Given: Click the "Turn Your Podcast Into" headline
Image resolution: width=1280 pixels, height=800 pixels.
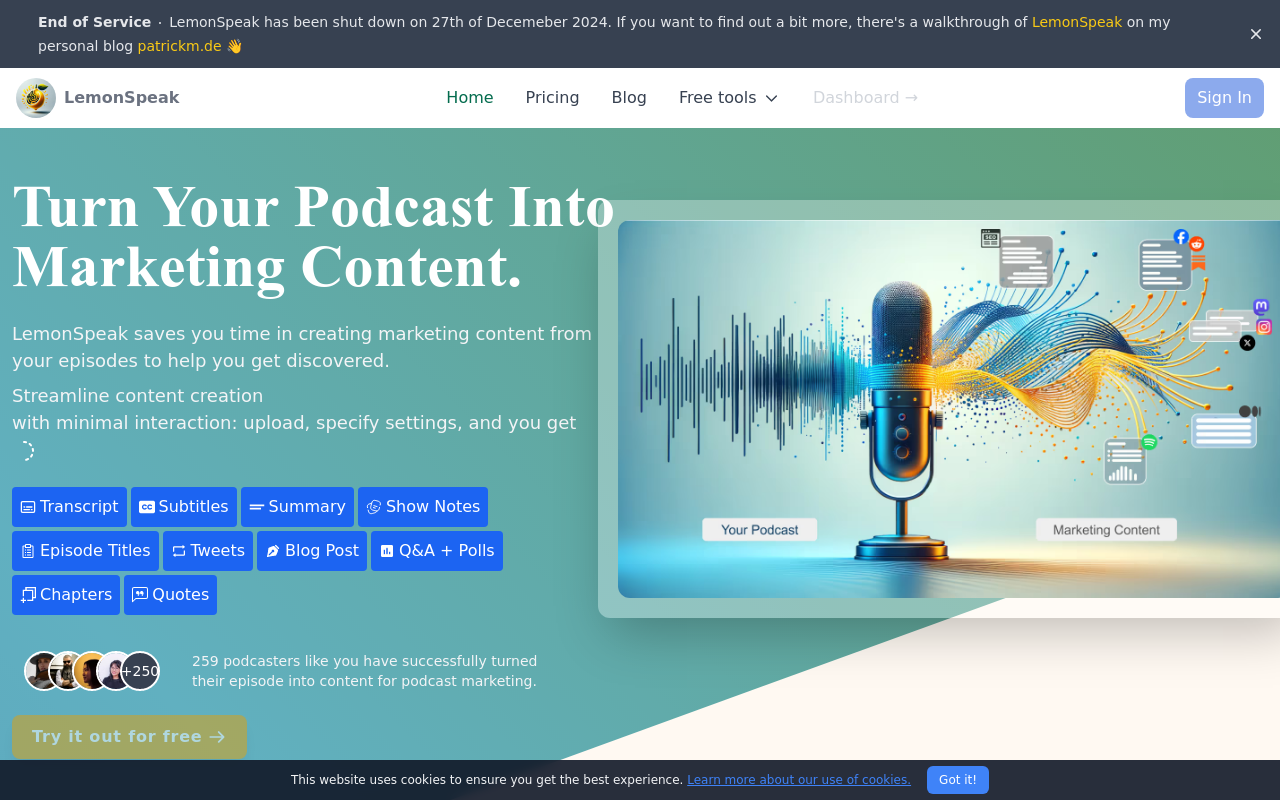Looking at the screenshot, I should (x=314, y=207).
